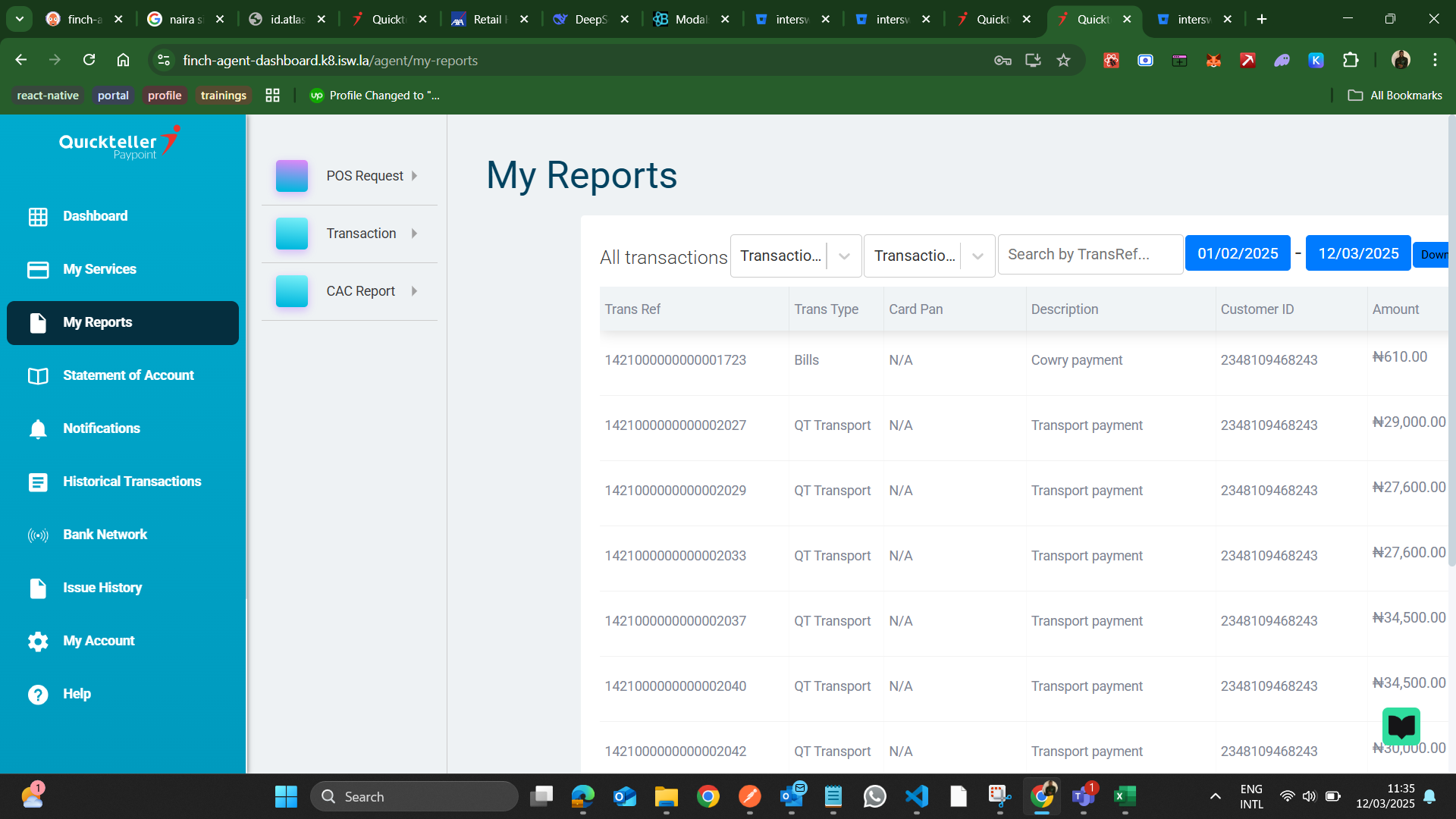Open Notifications bell icon in sidebar
Image resolution: width=1456 pixels, height=819 pixels.
38,429
